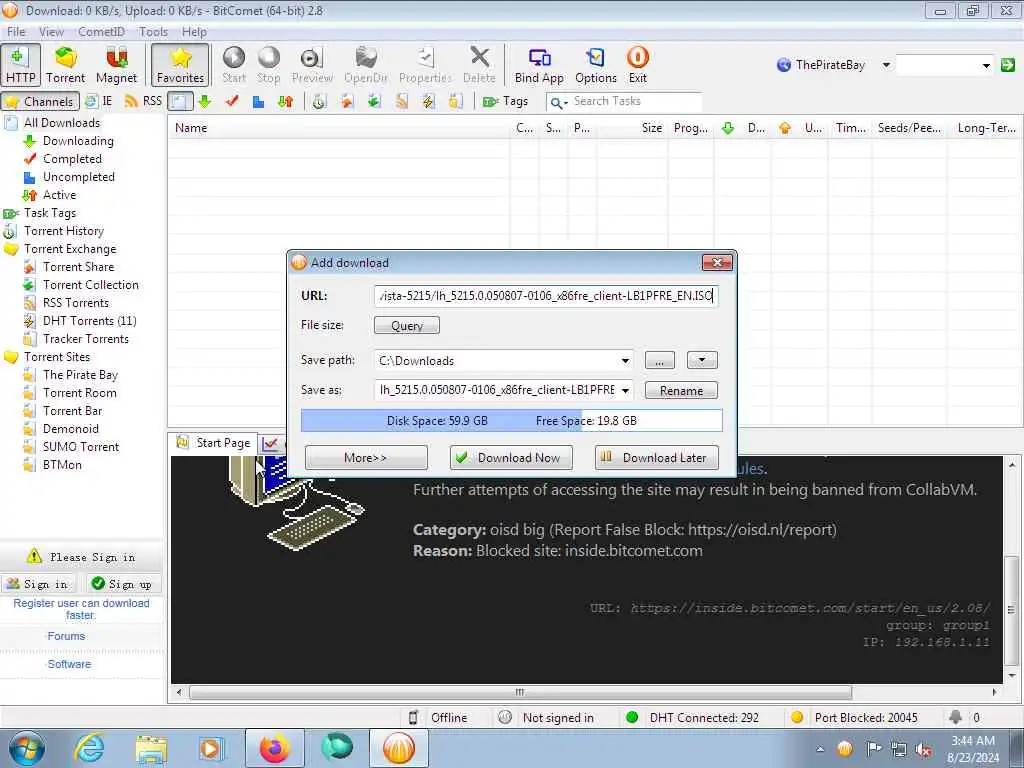This screenshot has height=768, width=1024.
Task: Expand the Save path combo box
Action: pos(625,360)
